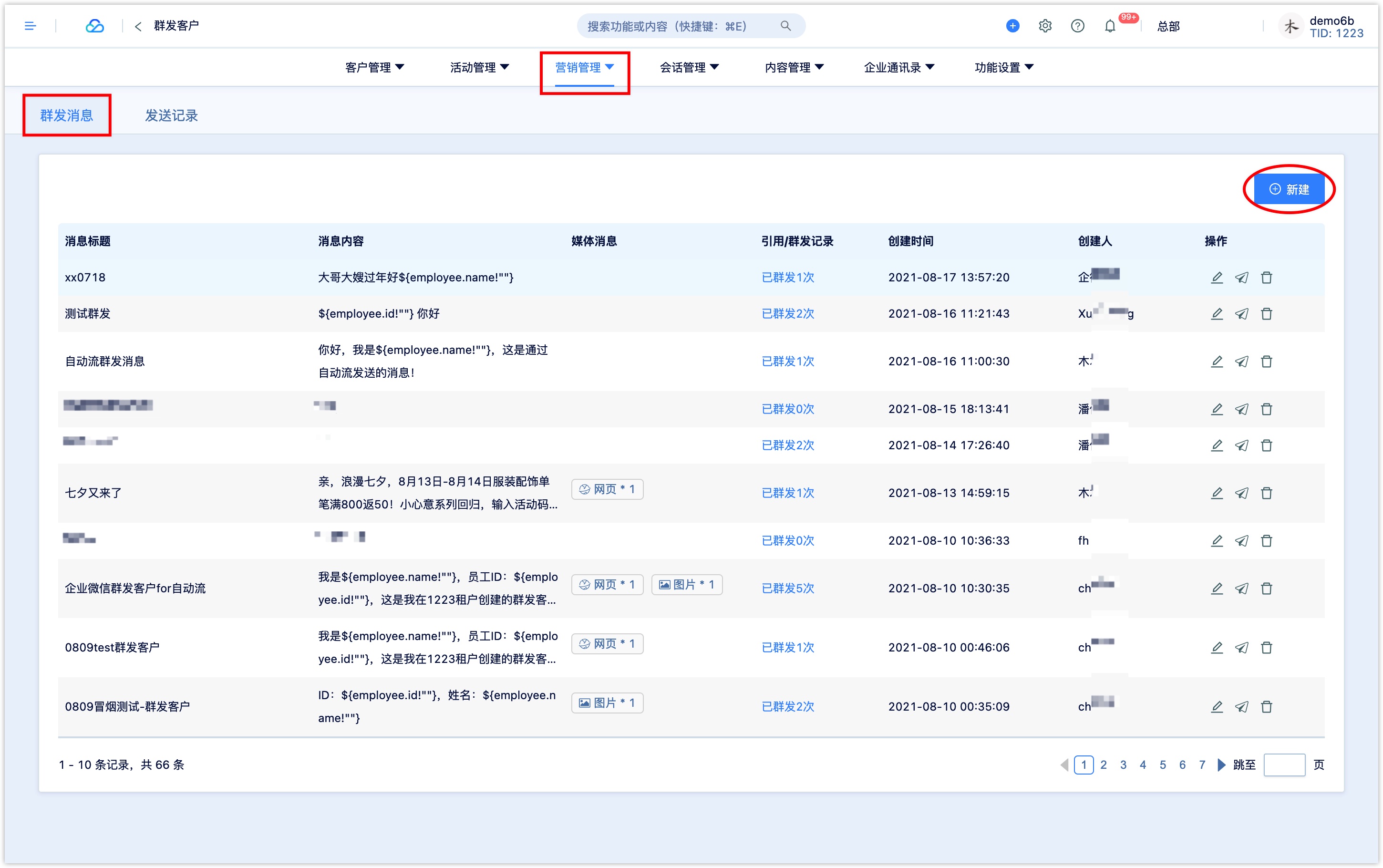Focus the 跳至 page number input
The height and width of the screenshot is (868, 1383).
(x=1284, y=765)
